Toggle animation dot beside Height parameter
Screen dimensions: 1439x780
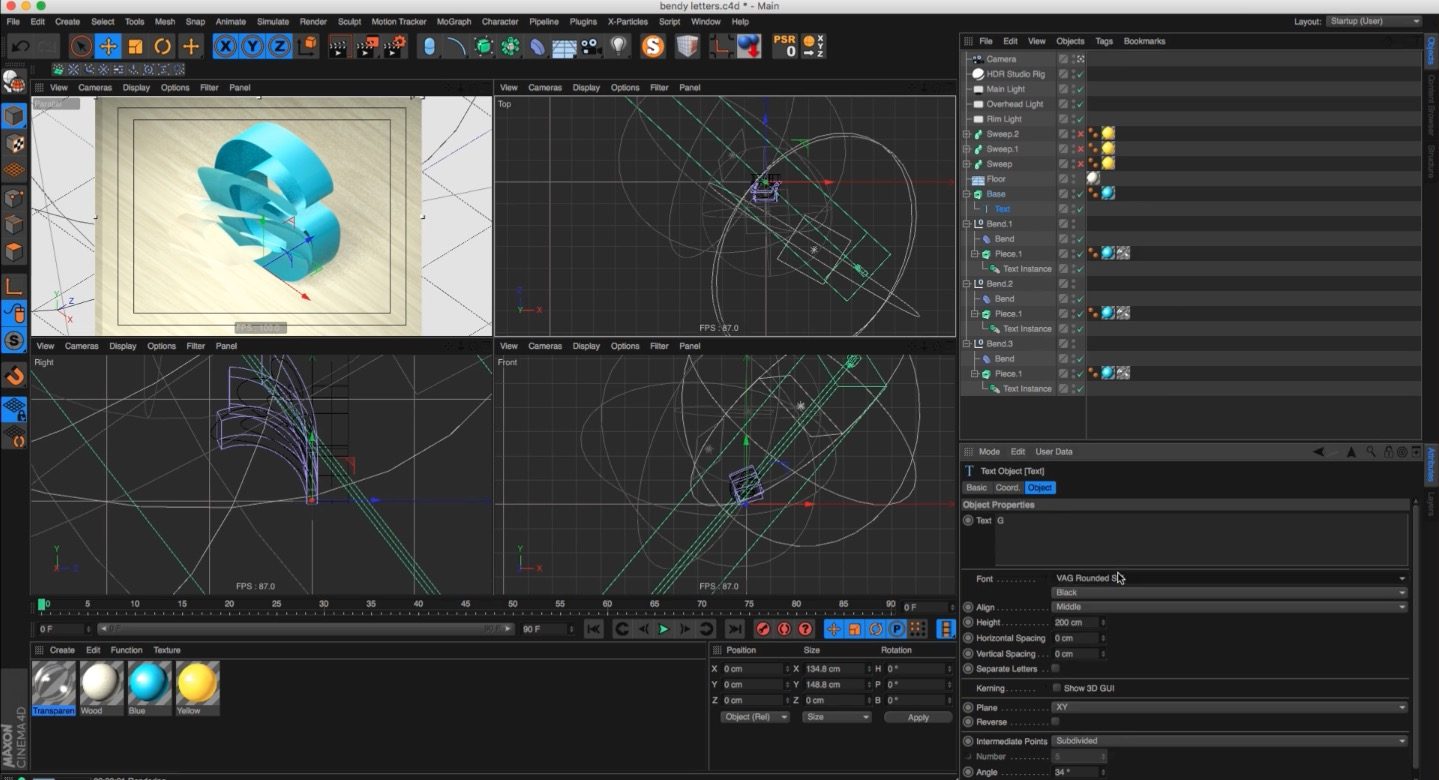coord(968,622)
